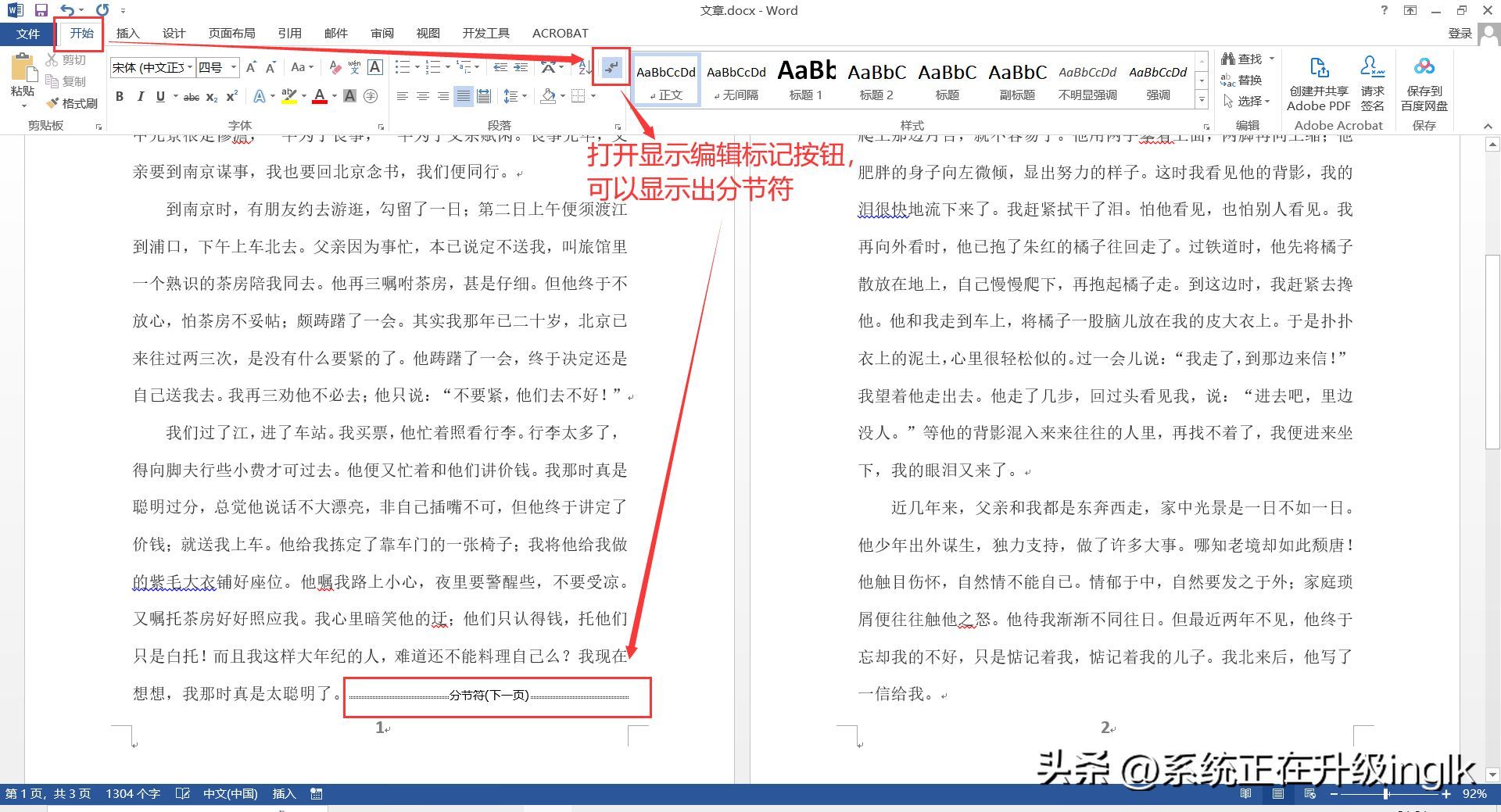Expand the Styles gallery more arrow
Screen dimensions: 1501x812
(x=1202, y=100)
